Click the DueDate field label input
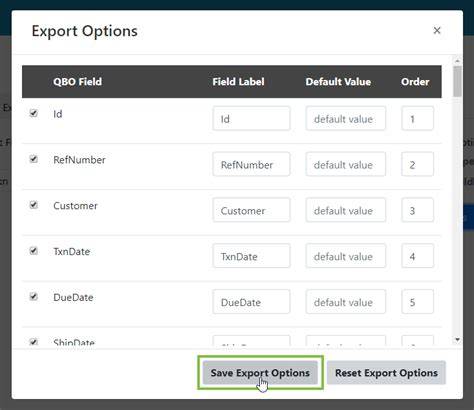Viewport: 474px width, 410px height. (251, 302)
